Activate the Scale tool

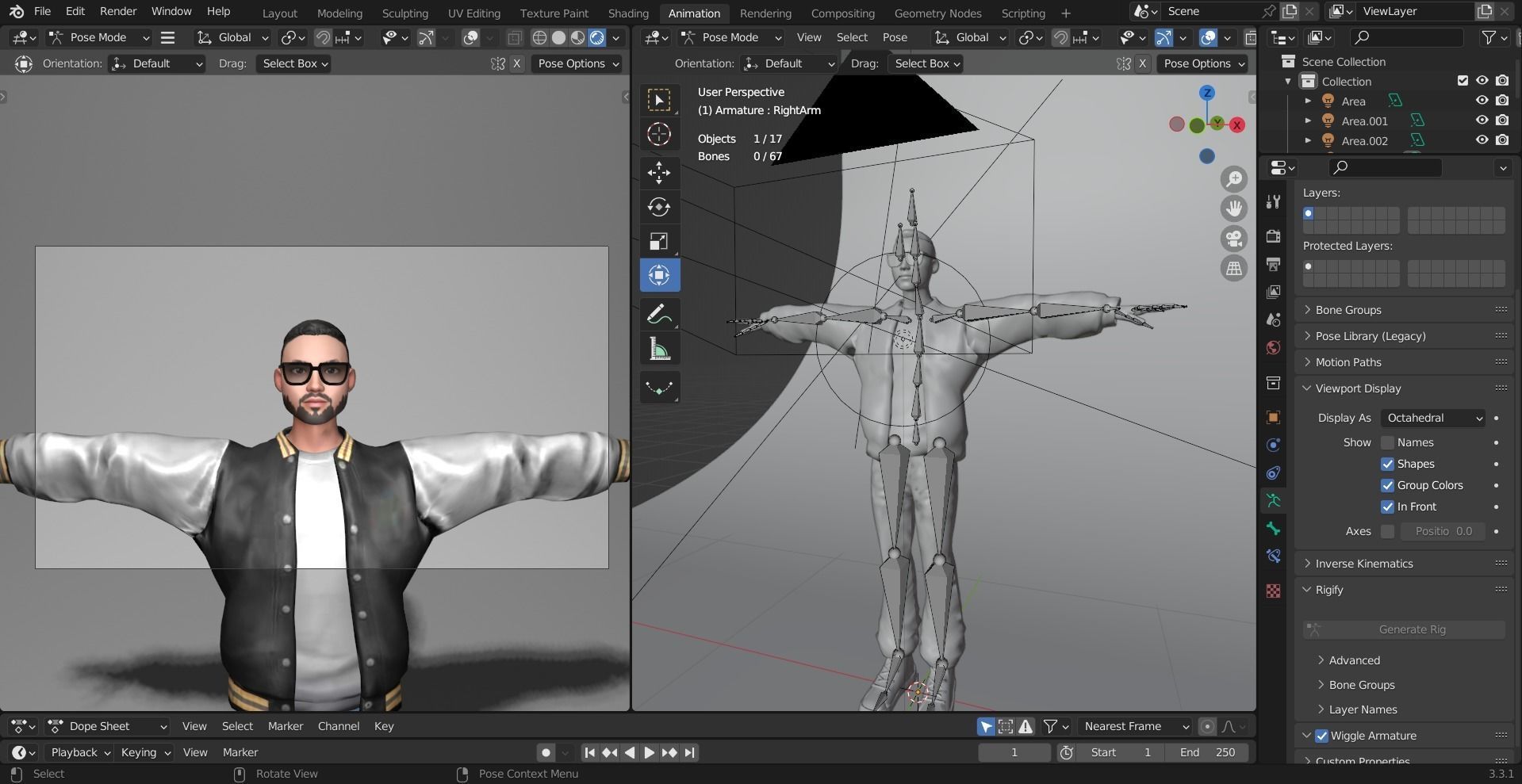coord(659,241)
